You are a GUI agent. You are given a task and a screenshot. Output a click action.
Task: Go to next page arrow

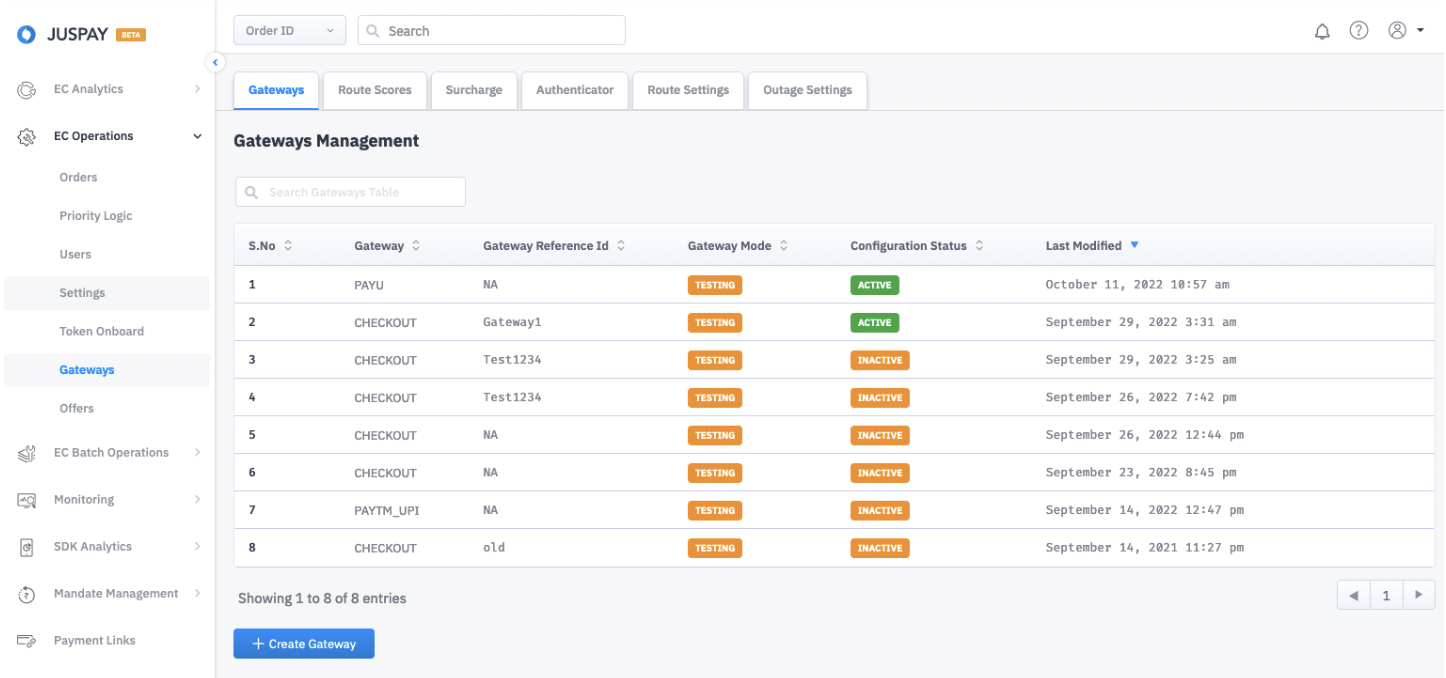(x=1418, y=595)
